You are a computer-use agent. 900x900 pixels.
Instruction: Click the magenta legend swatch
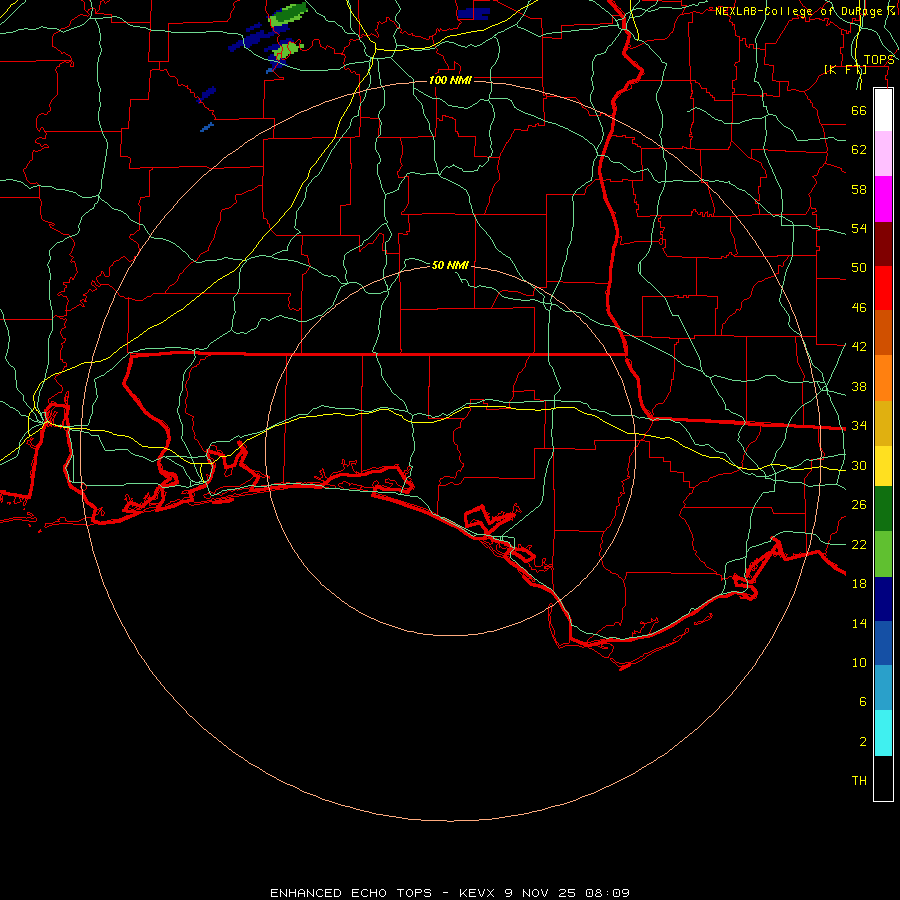[883, 199]
